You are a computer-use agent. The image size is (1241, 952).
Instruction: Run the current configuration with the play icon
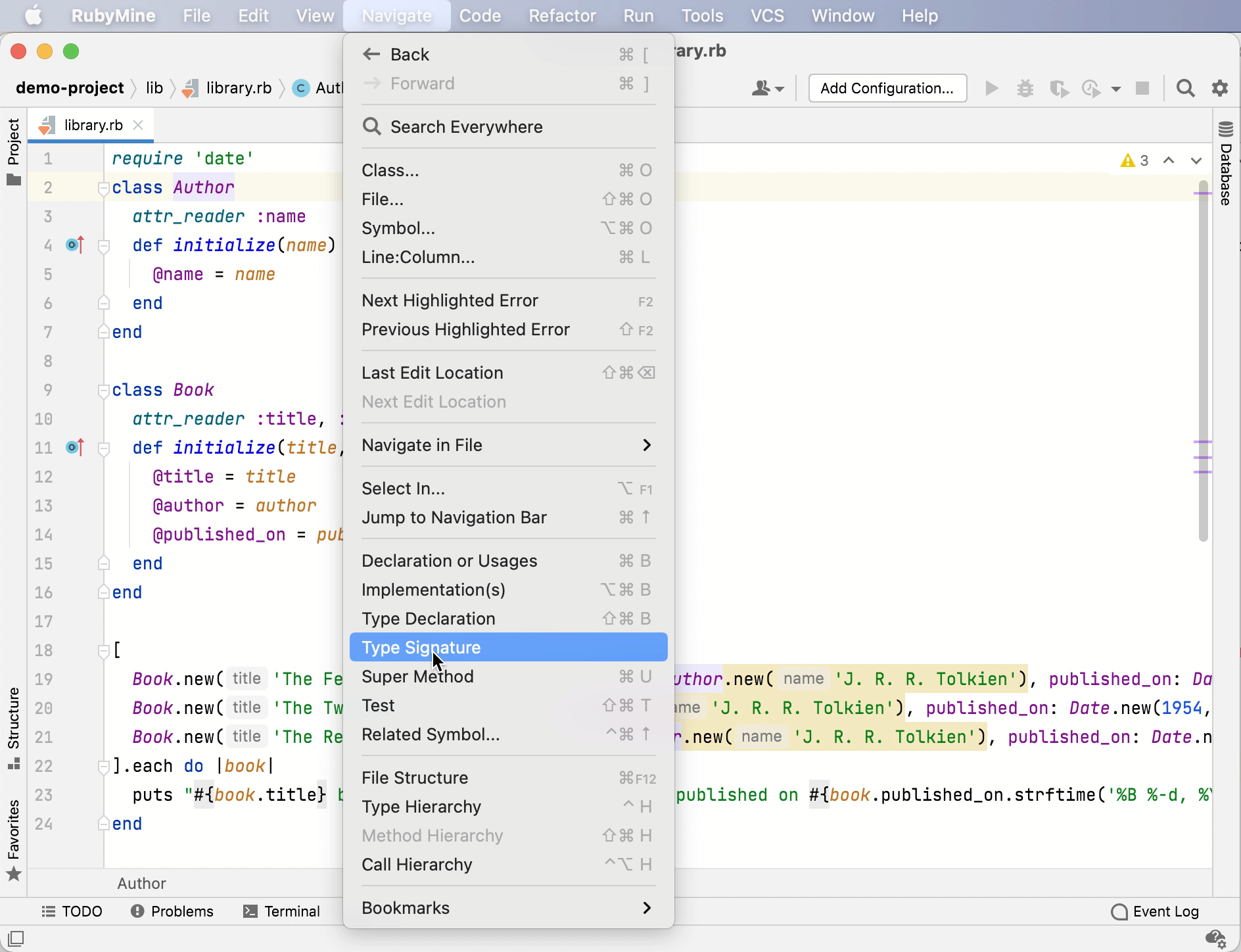(991, 88)
